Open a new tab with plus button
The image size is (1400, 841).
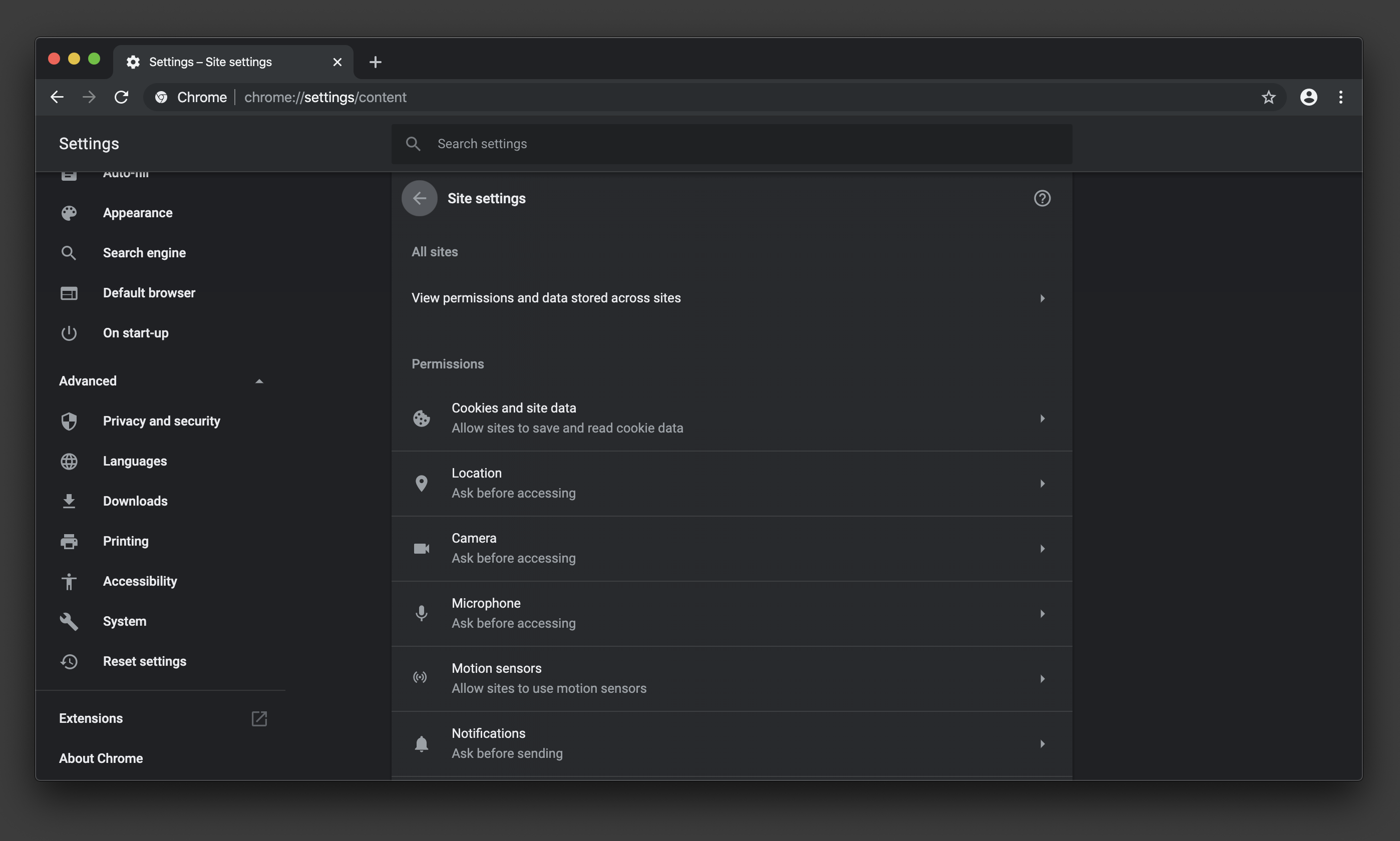pyautogui.click(x=375, y=62)
